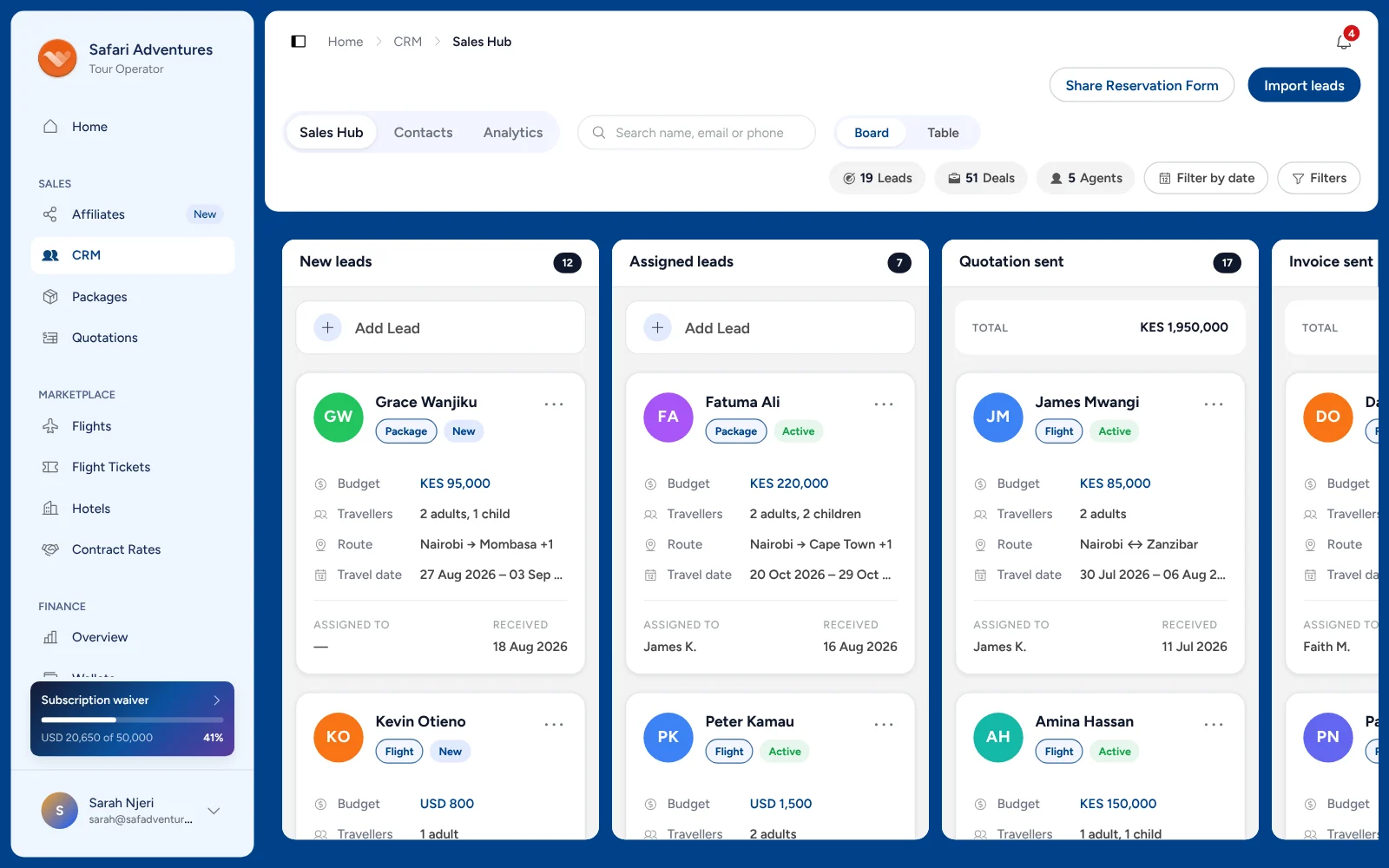Screen dimensions: 1389x868
Task: Click the subscription waiver progress bar
Action: point(132,720)
